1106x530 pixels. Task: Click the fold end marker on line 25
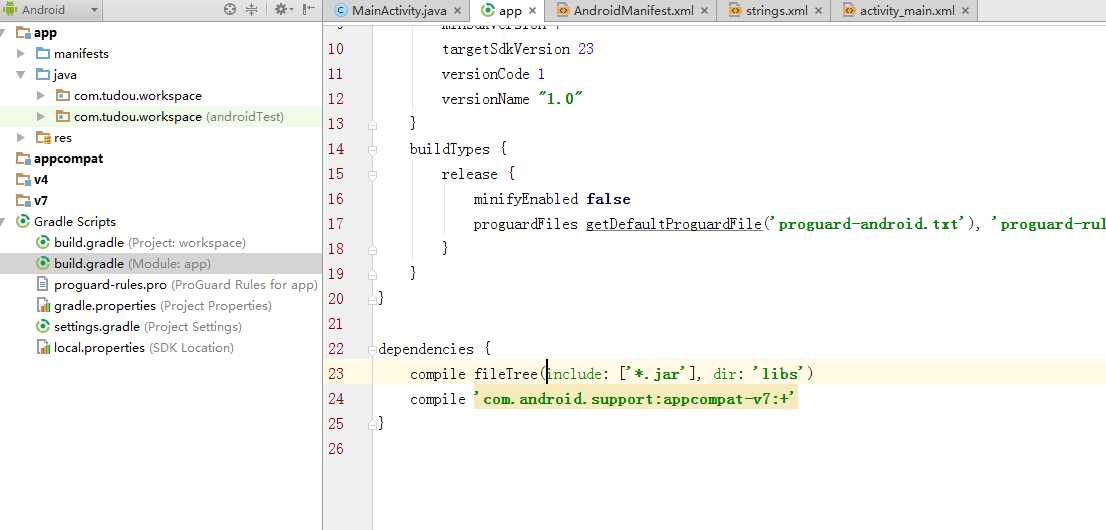pos(372,424)
